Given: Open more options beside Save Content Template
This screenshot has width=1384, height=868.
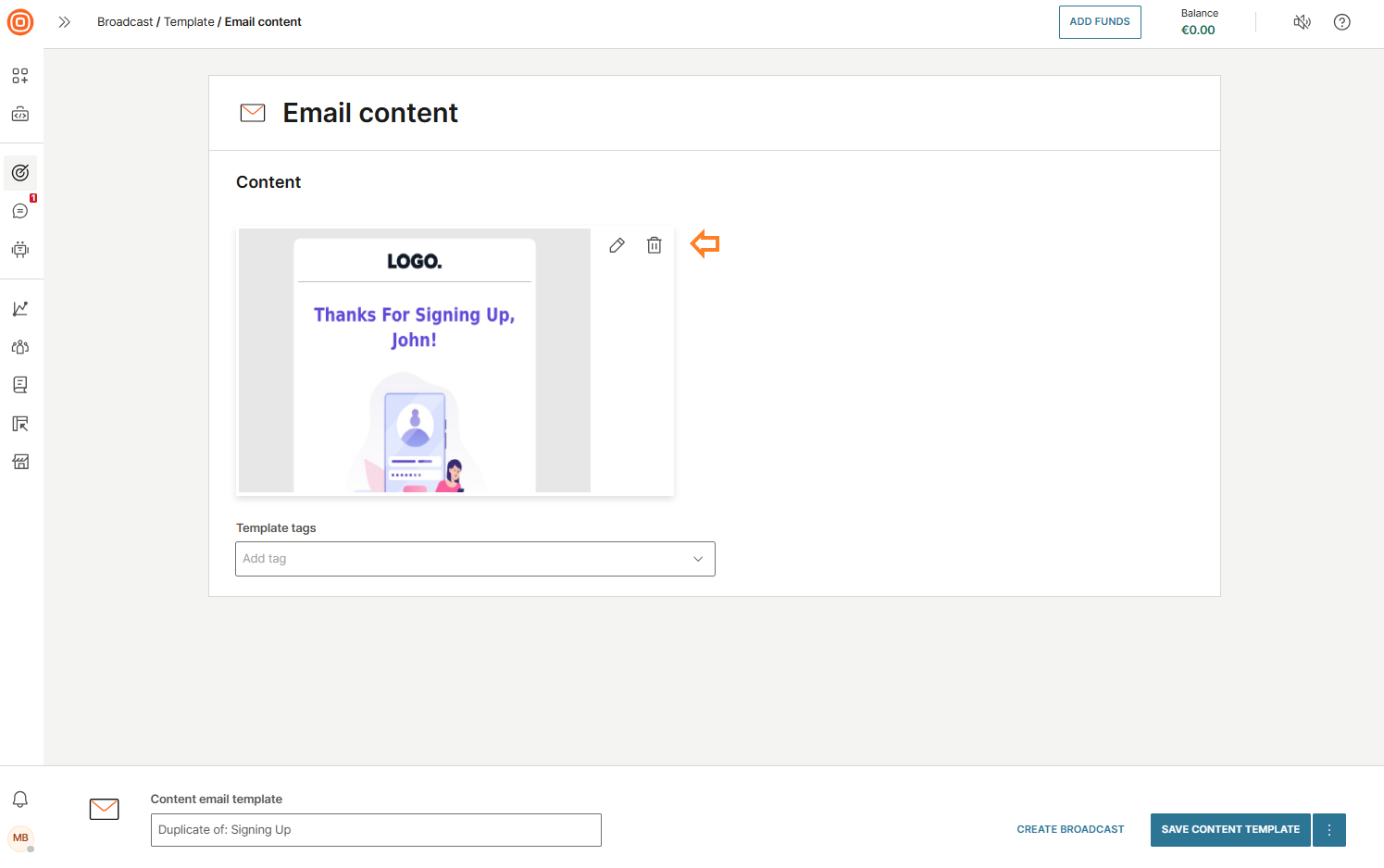Looking at the screenshot, I should pyautogui.click(x=1329, y=830).
